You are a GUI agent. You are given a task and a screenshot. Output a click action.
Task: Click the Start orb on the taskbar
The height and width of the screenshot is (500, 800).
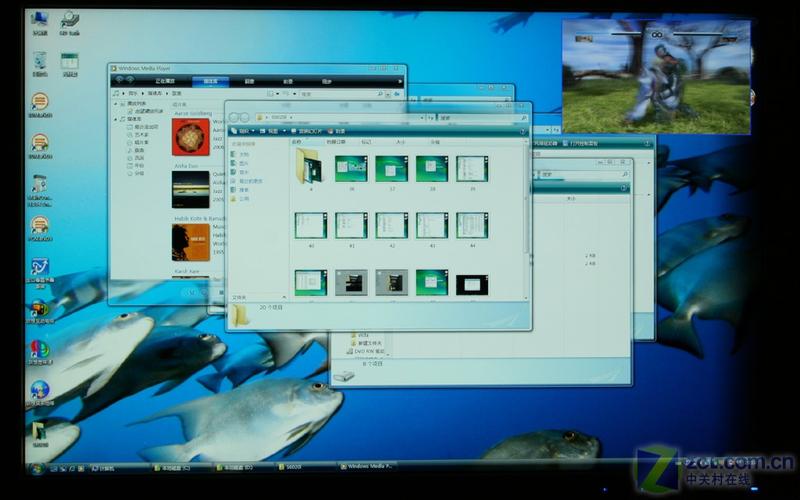36,467
